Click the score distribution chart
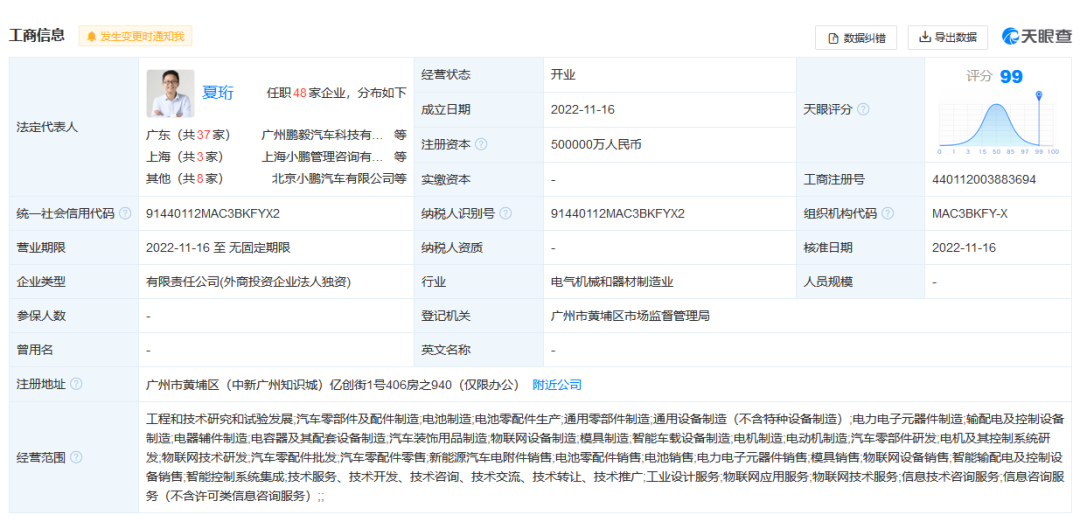This screenshot has height=522, width=1080. pos(998,122)
